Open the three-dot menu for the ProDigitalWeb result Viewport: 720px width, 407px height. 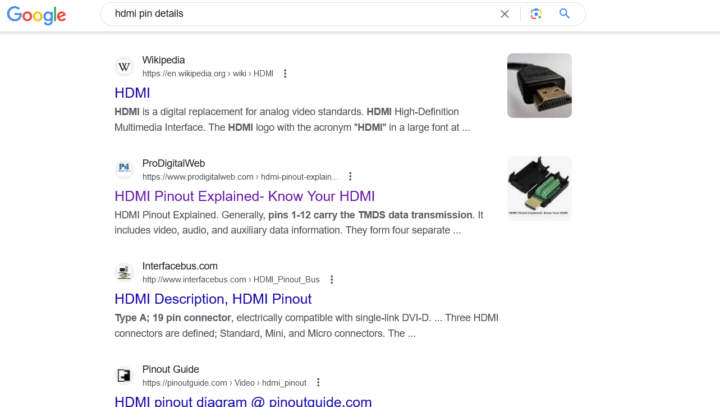[x=350, y=176]
